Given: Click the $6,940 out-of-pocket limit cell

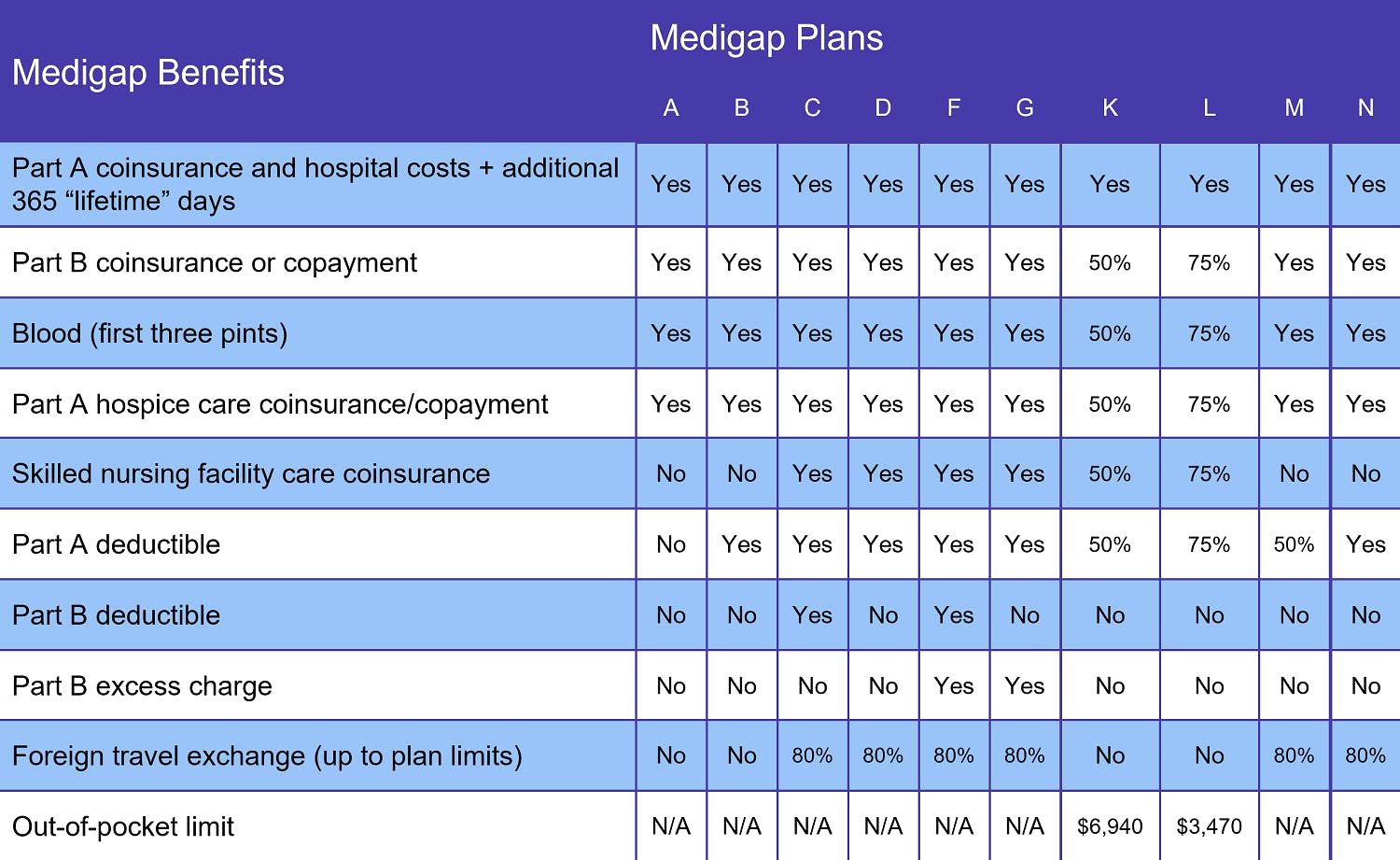Looking at the screenshot, I should (x=1110, y=826).
